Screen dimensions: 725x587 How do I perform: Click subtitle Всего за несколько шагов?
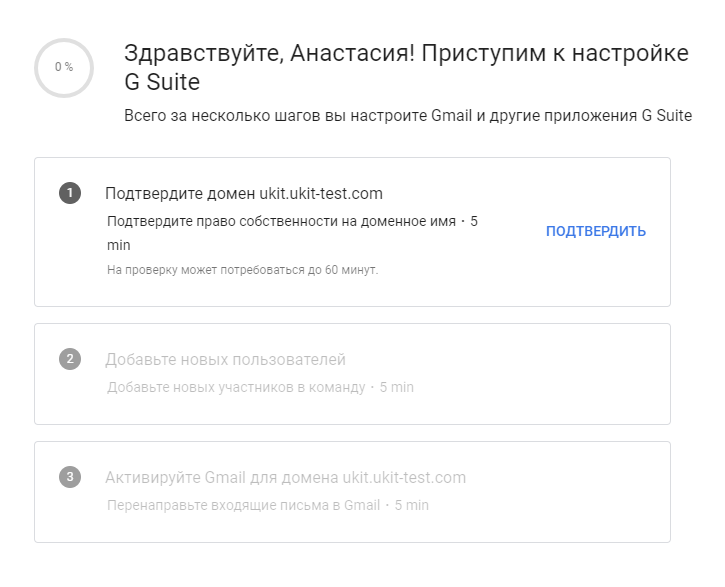coord(408,115)
